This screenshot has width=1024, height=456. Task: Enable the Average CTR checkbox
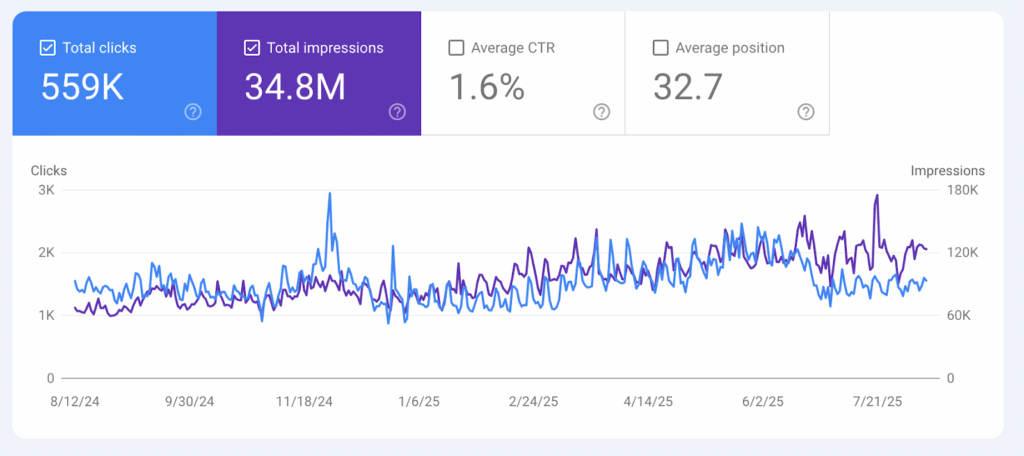pyautogui.click(x=456, y=48)
